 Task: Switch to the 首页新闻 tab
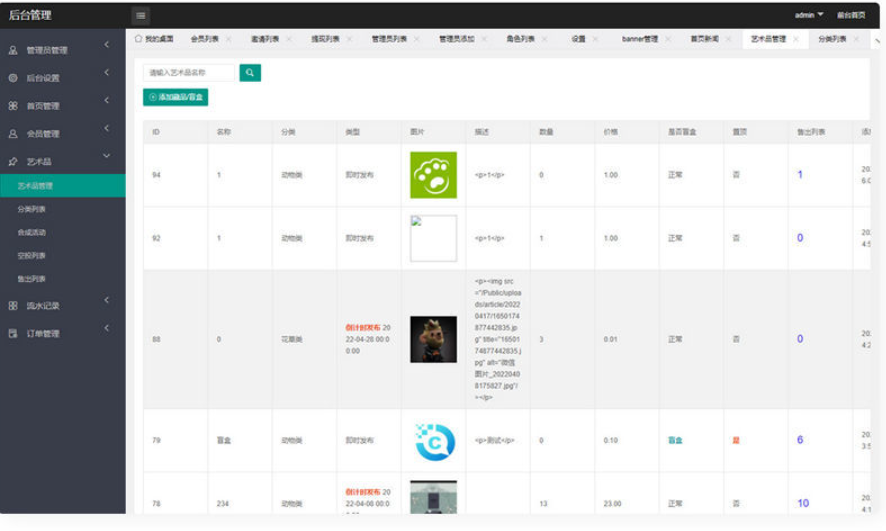pos(705,39)
